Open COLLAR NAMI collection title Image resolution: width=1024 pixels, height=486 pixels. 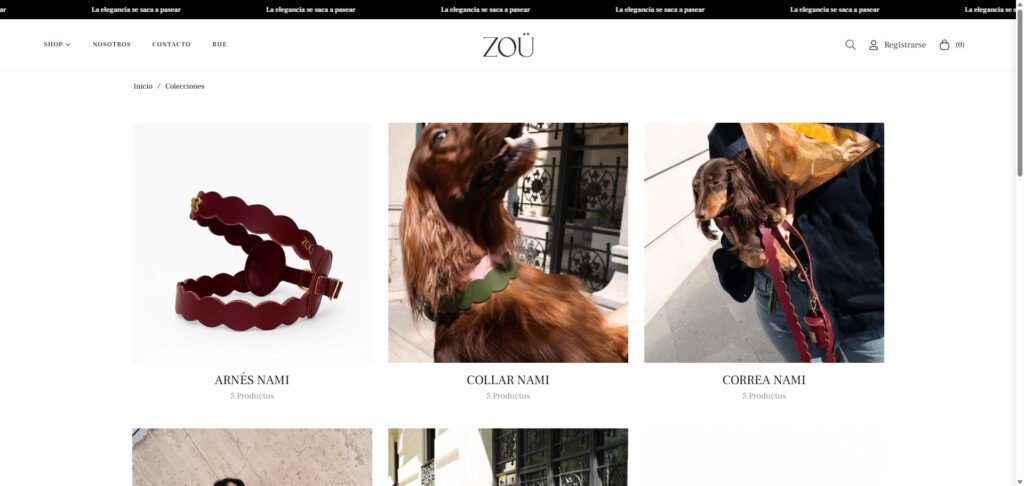pos(508,380)
